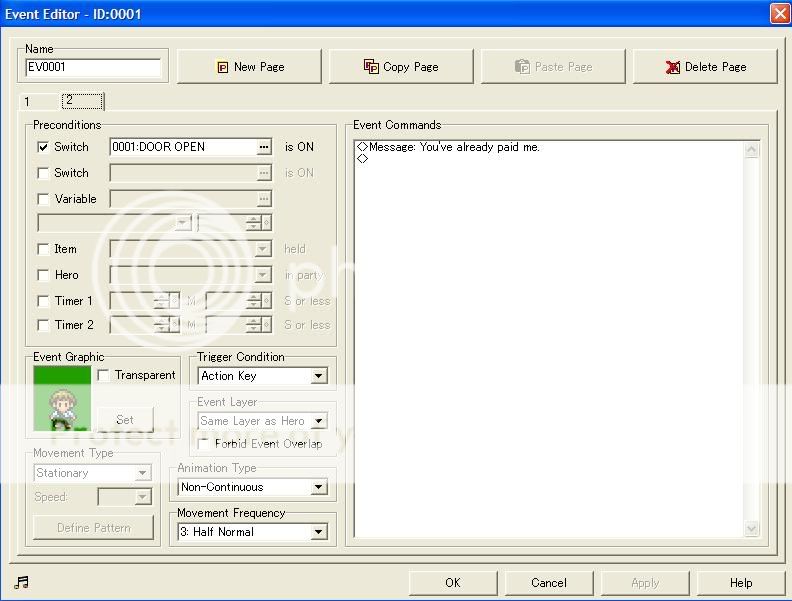
Task: Select event page tab 2
Action: (x=80, y=101)
